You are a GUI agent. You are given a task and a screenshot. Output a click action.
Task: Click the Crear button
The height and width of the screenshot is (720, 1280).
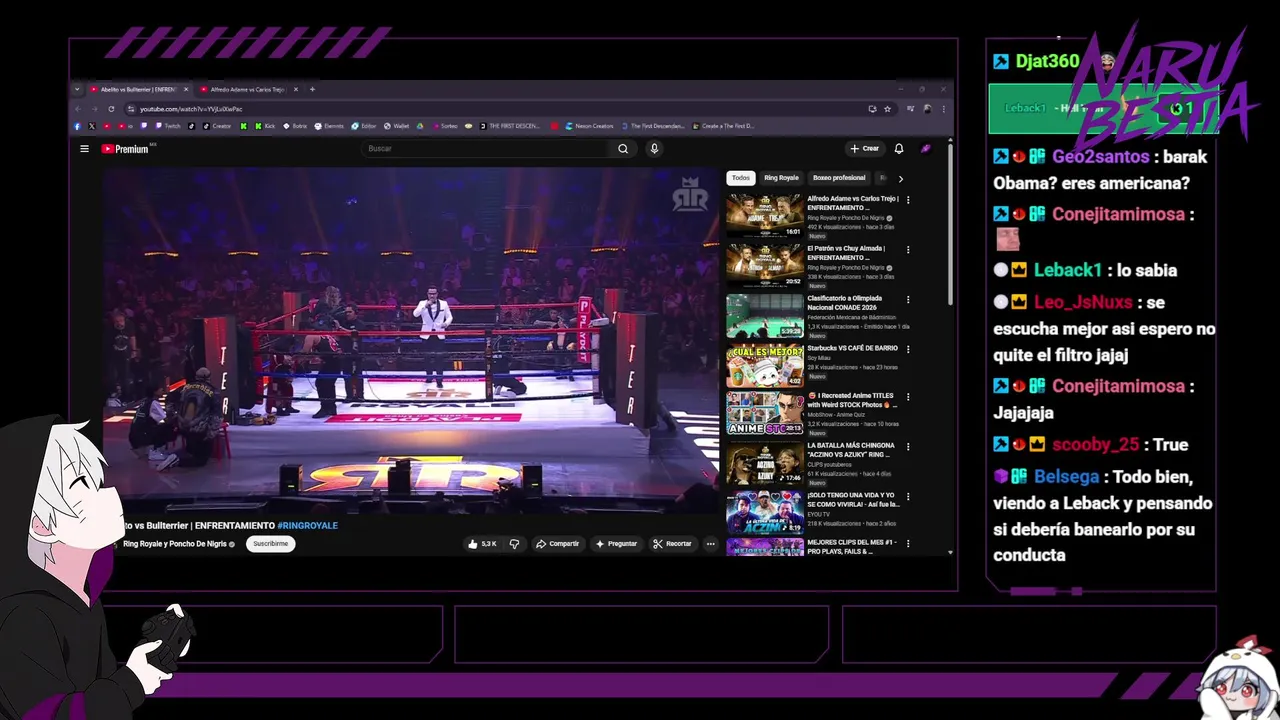(865, 149)
